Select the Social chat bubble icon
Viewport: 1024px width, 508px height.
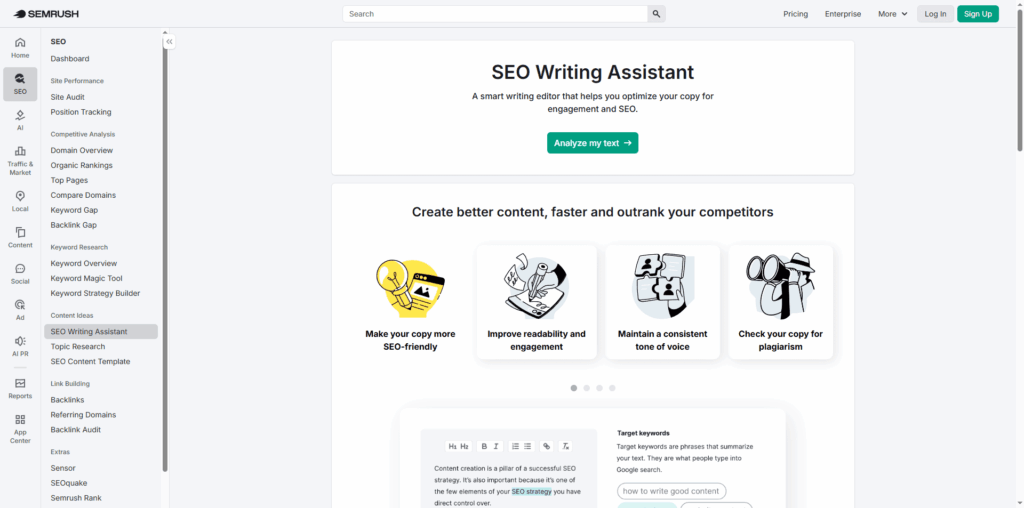(x=20, y=269)
